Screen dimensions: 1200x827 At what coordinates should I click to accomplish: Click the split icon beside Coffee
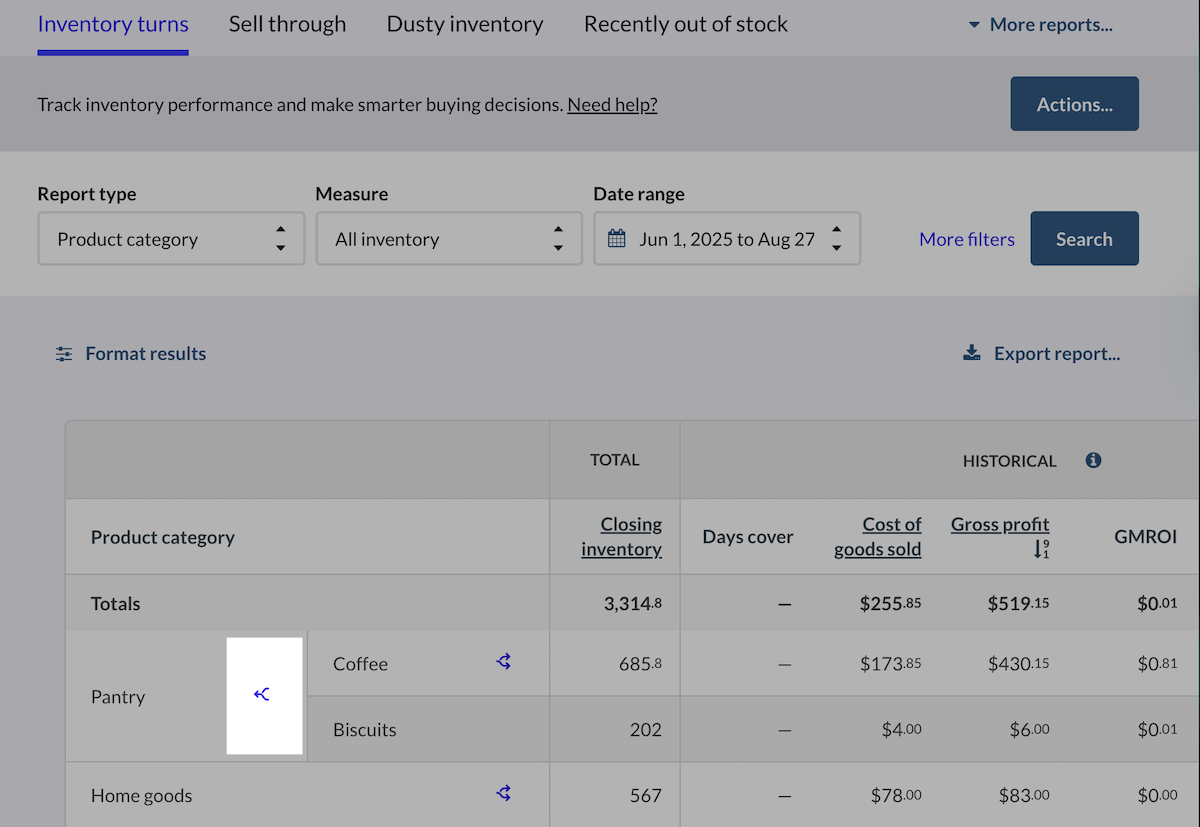tap(504, 661)
